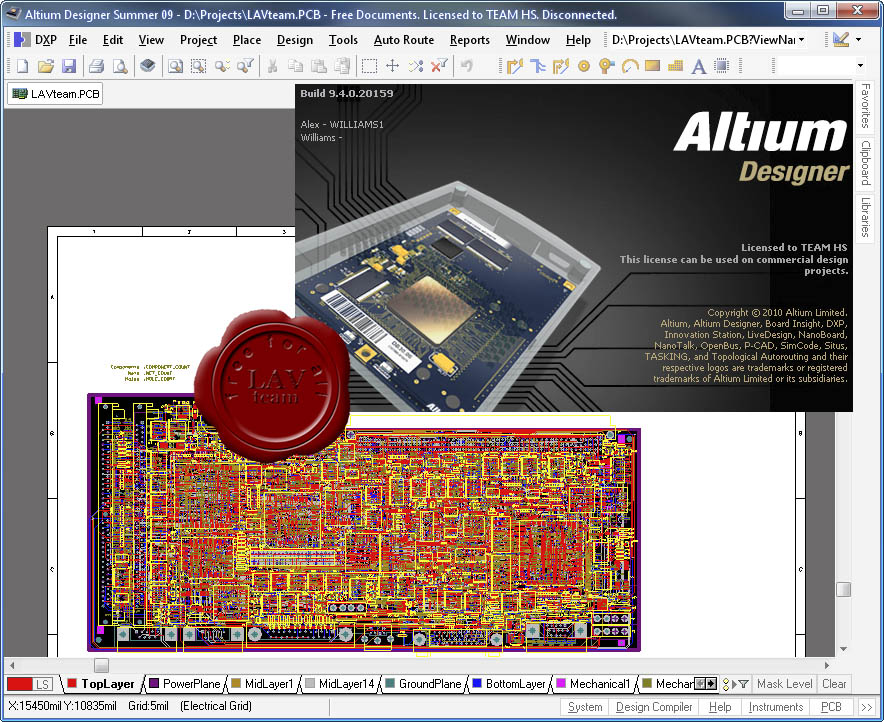884x722 pixels.
Task: Click the Clear button in layer bar
Action: (834, 684)
